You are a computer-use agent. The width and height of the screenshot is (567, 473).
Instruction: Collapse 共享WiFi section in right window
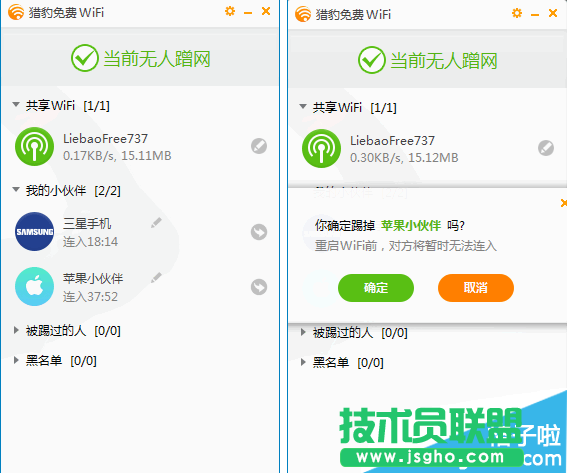coord(303,106)
